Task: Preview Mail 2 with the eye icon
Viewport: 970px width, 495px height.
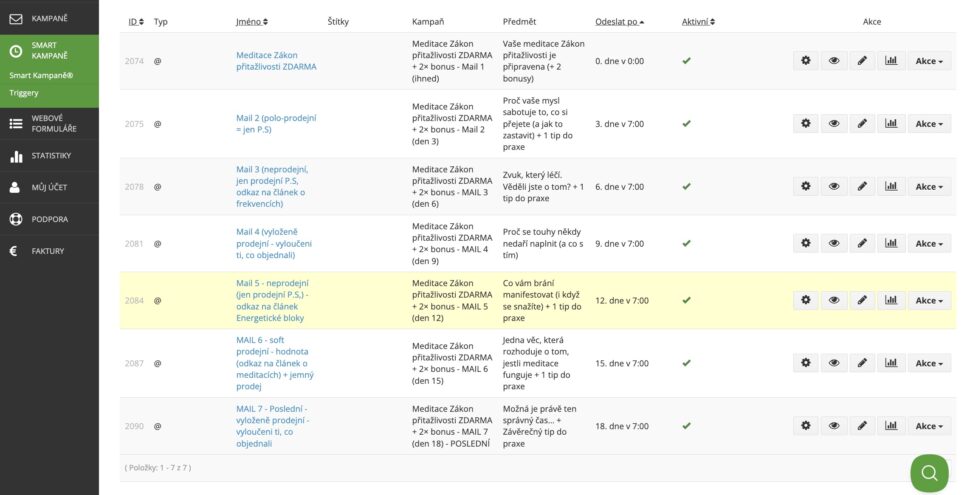Action: (x=834, y=124)
